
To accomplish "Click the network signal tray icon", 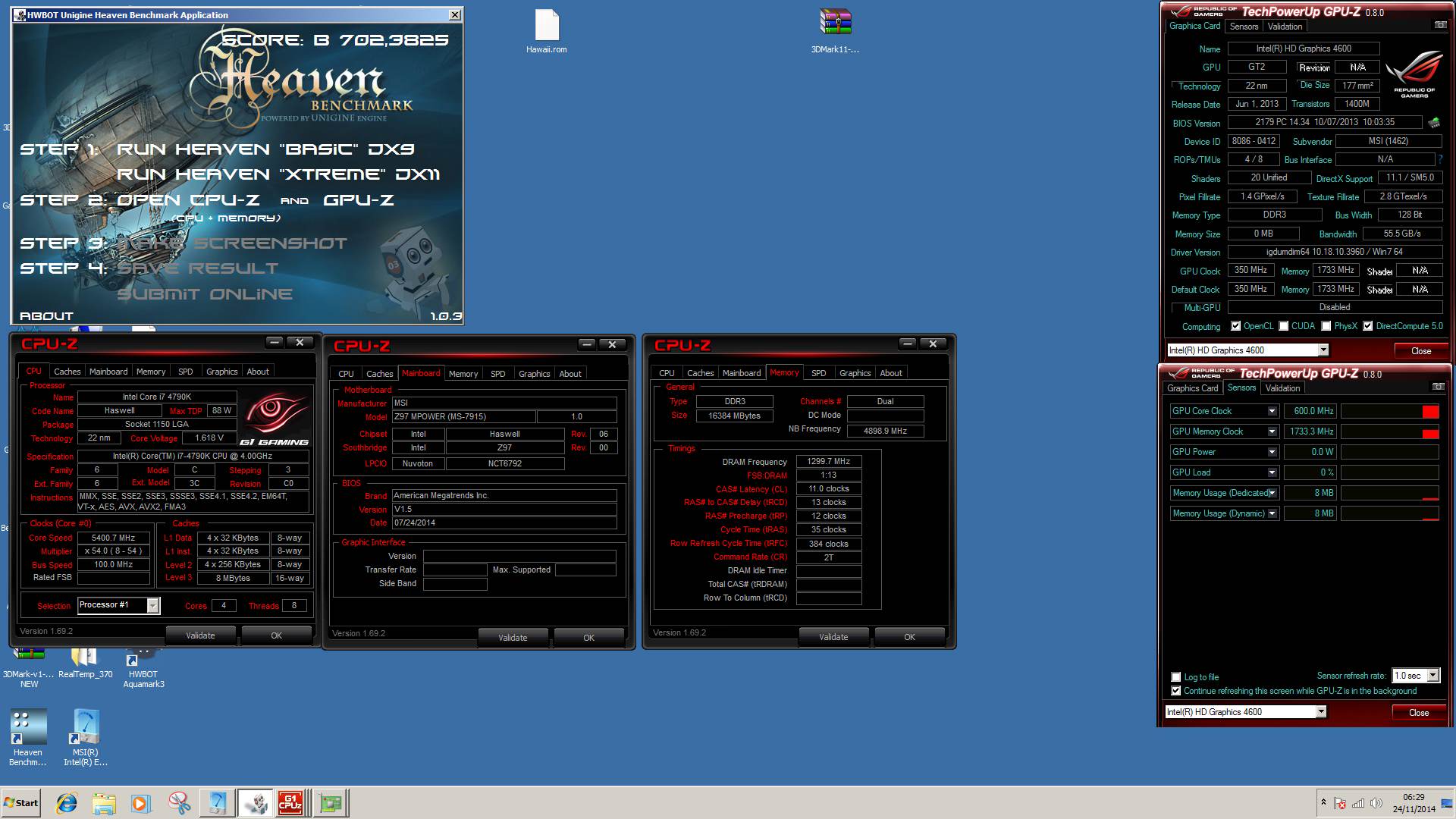I will 1358,803.
